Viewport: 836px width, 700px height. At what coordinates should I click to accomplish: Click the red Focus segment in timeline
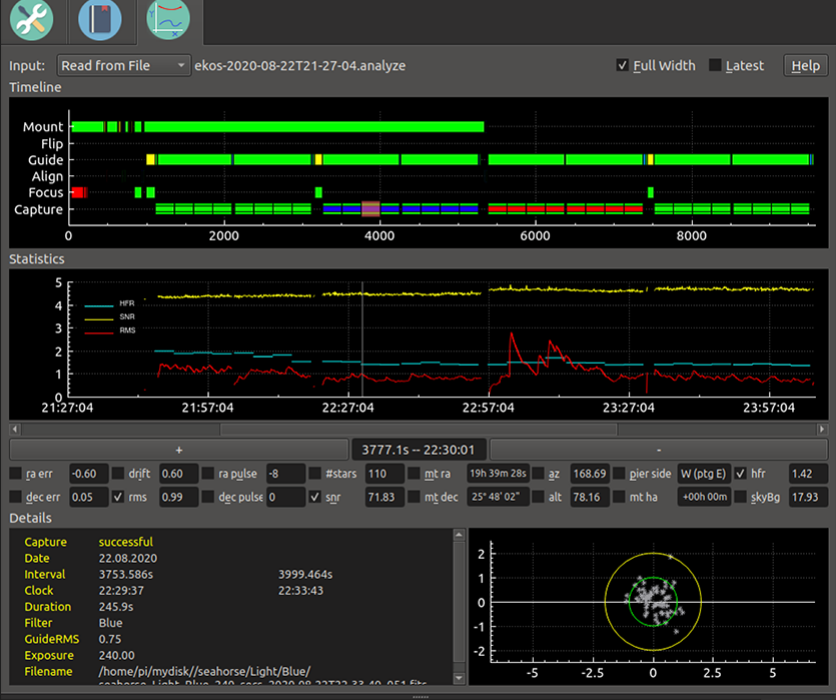(x=79, y=192)
